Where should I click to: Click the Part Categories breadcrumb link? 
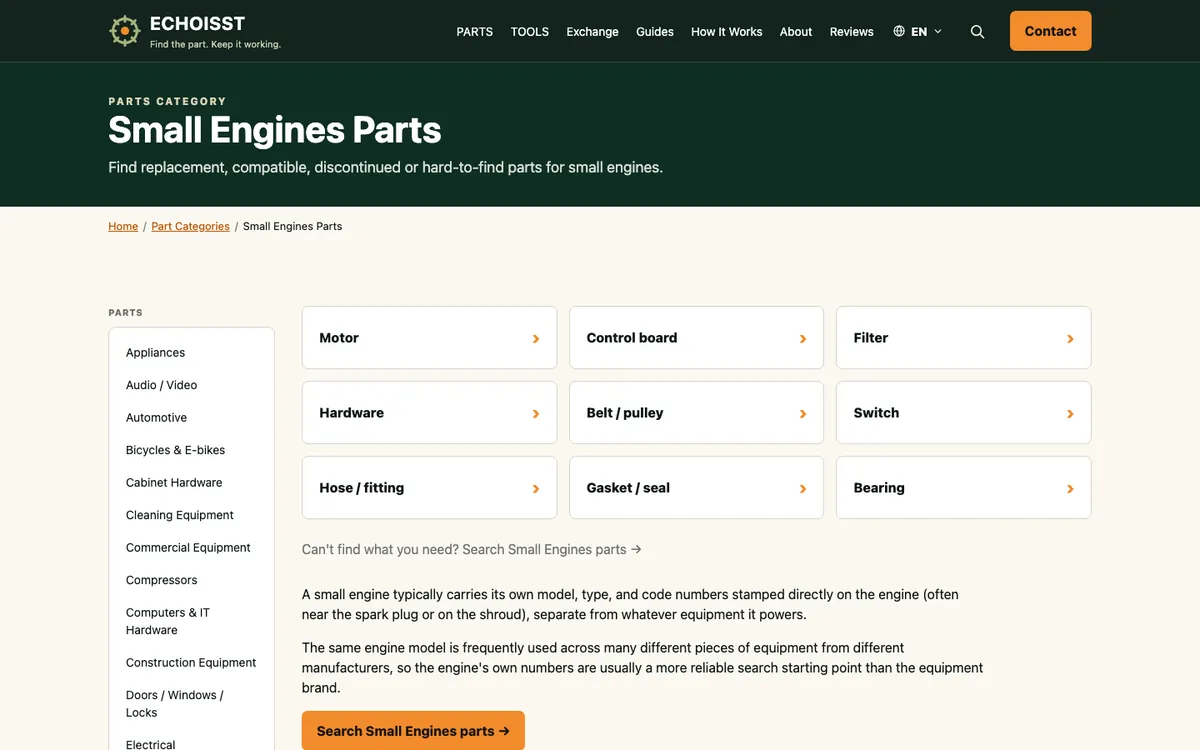190,226
